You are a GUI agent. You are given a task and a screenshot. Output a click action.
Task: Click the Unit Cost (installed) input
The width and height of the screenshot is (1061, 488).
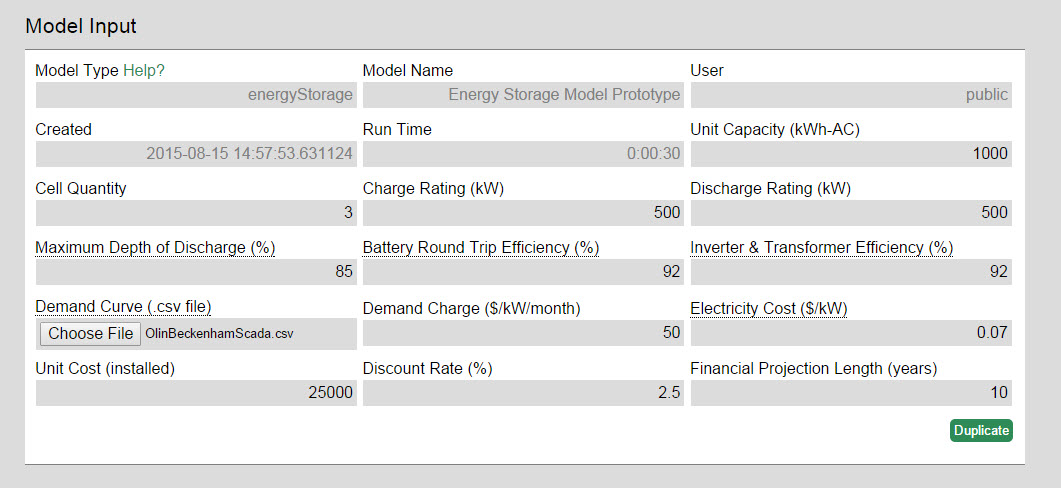tap(196, 393)
